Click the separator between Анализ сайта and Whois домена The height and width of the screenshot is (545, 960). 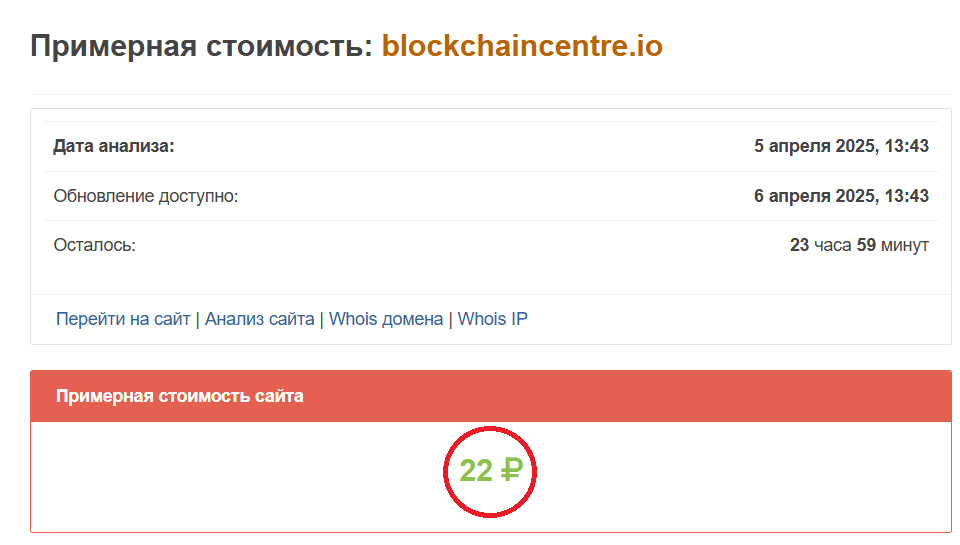coord(322,320)
